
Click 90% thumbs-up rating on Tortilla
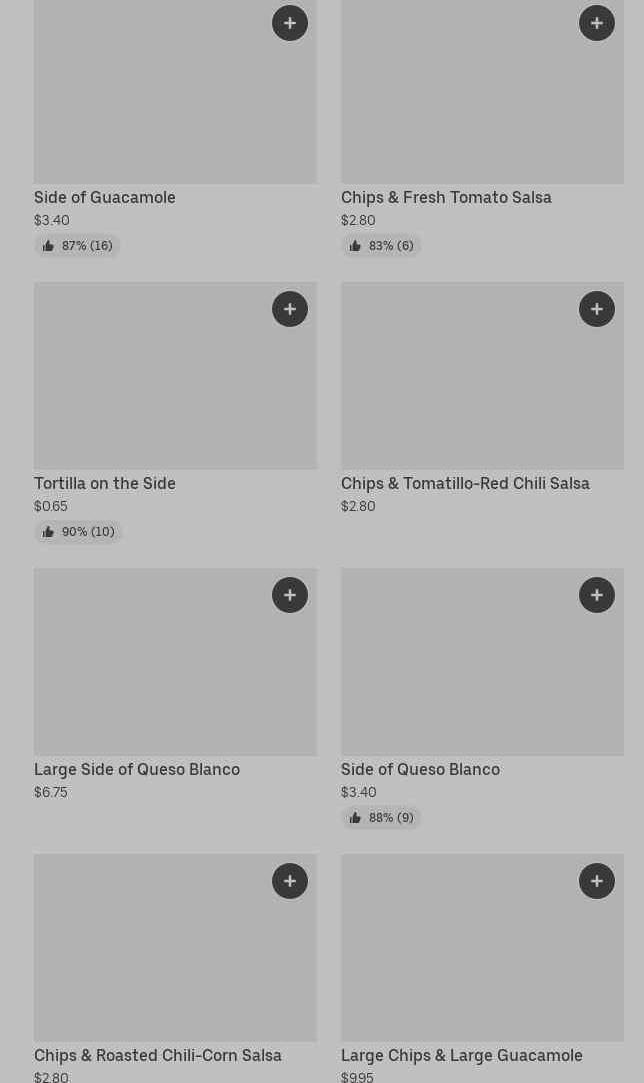pos(78,532)
